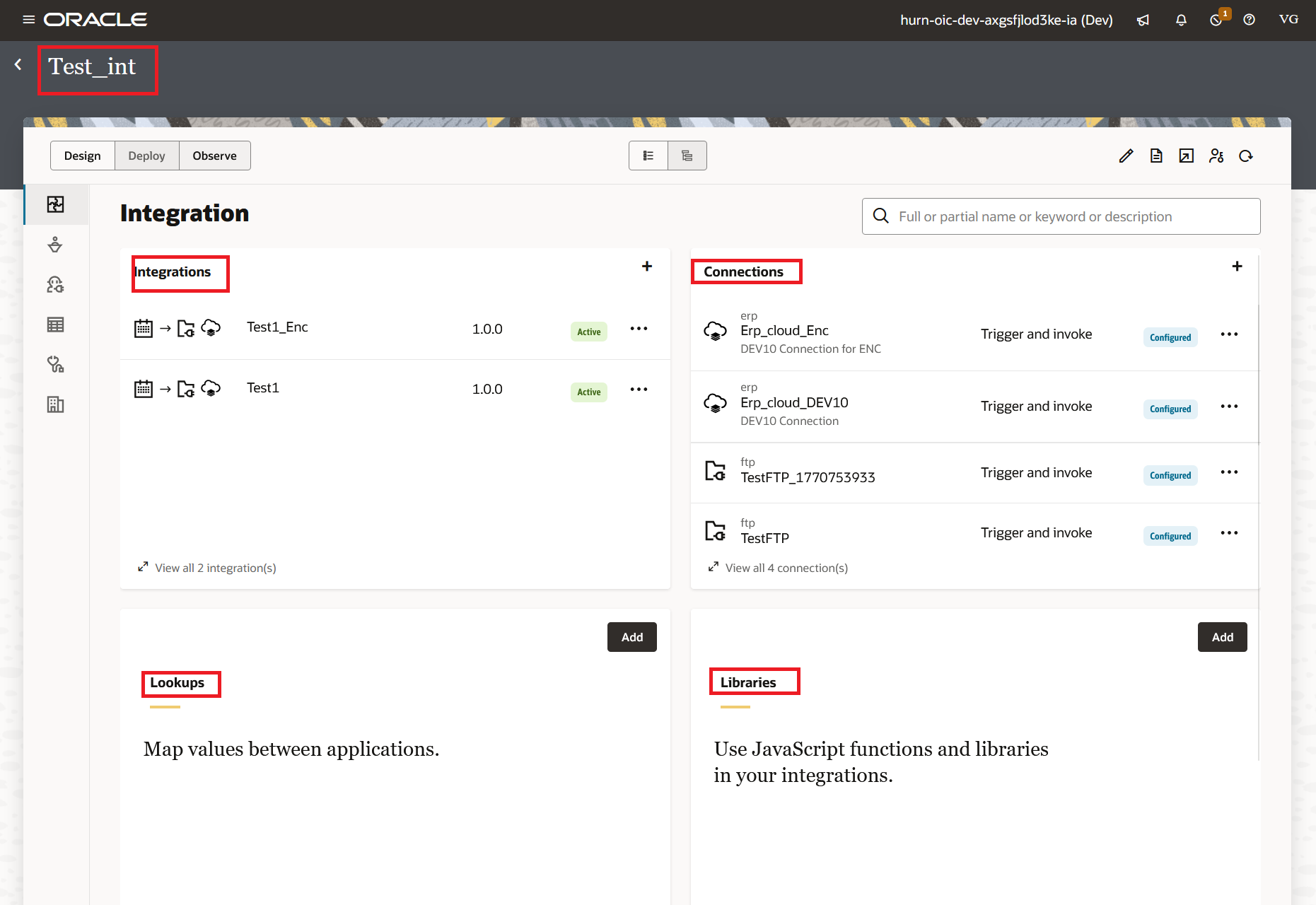
Task: Open the hamburger navigation menu
Action: [28, 20]
